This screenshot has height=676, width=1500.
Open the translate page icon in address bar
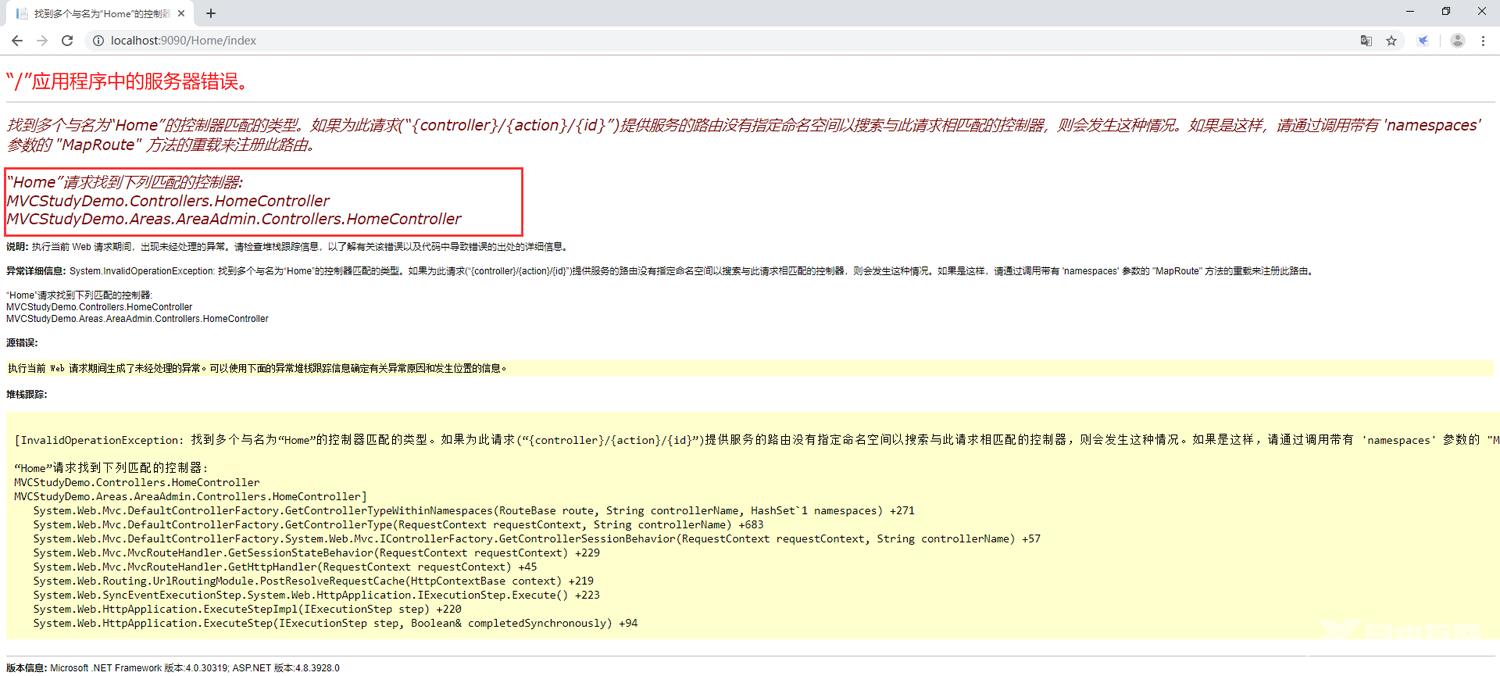click(1366, 41)
